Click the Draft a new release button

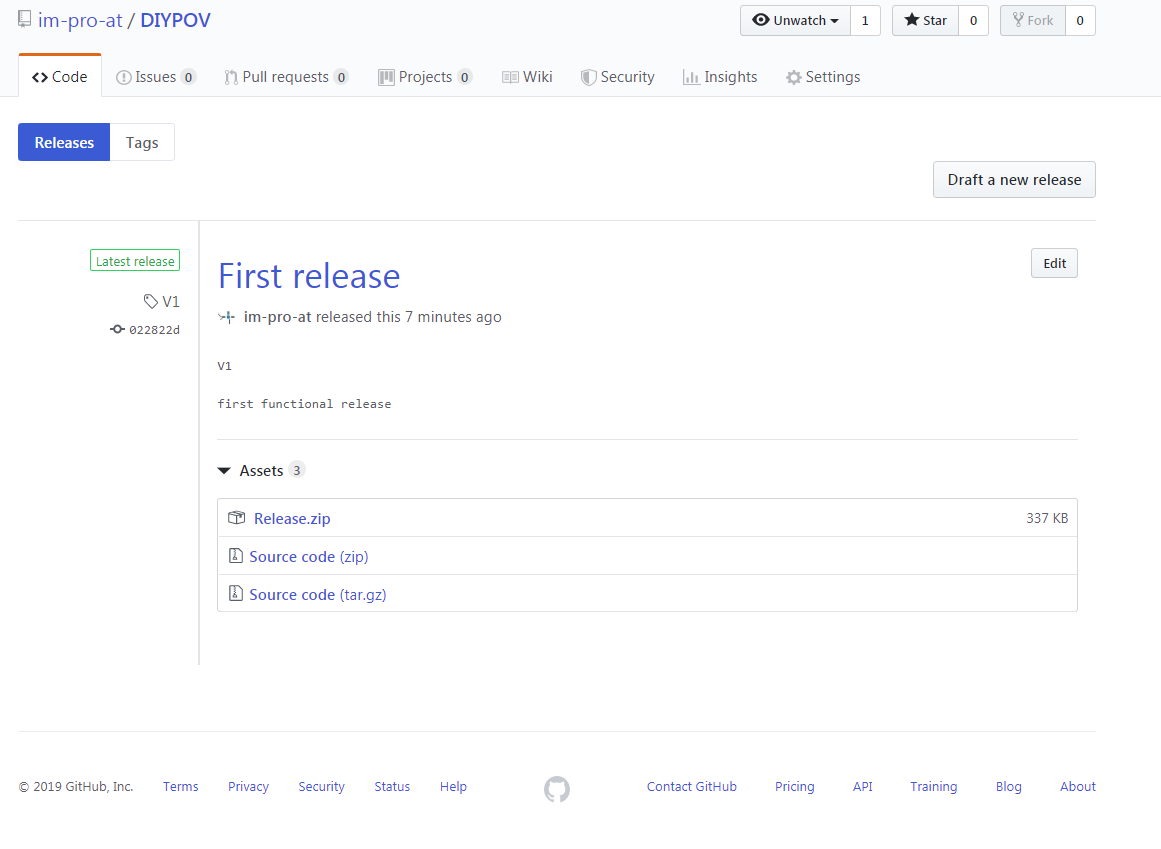coord(1013,179)
